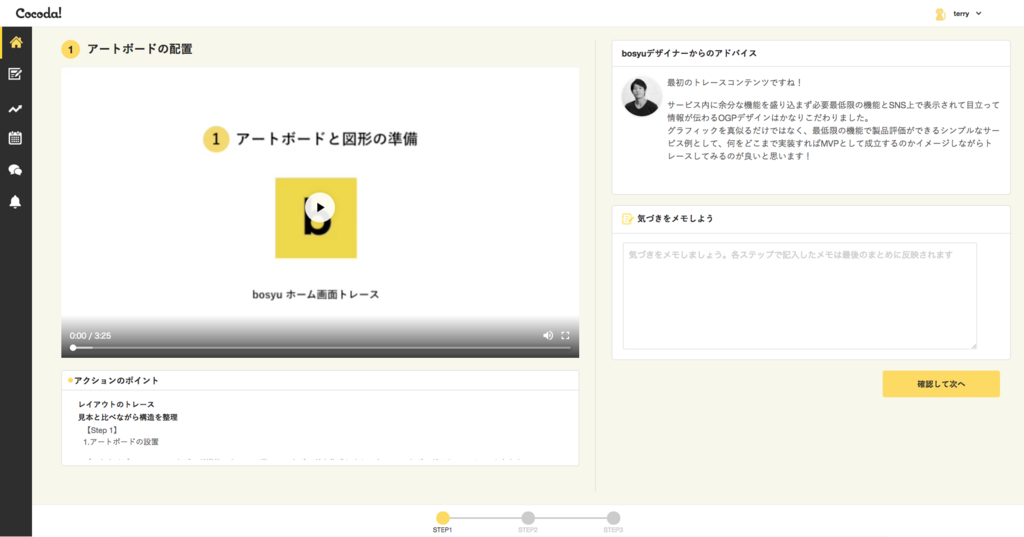Open the Home icon in sidebar

tap(16, 42)
